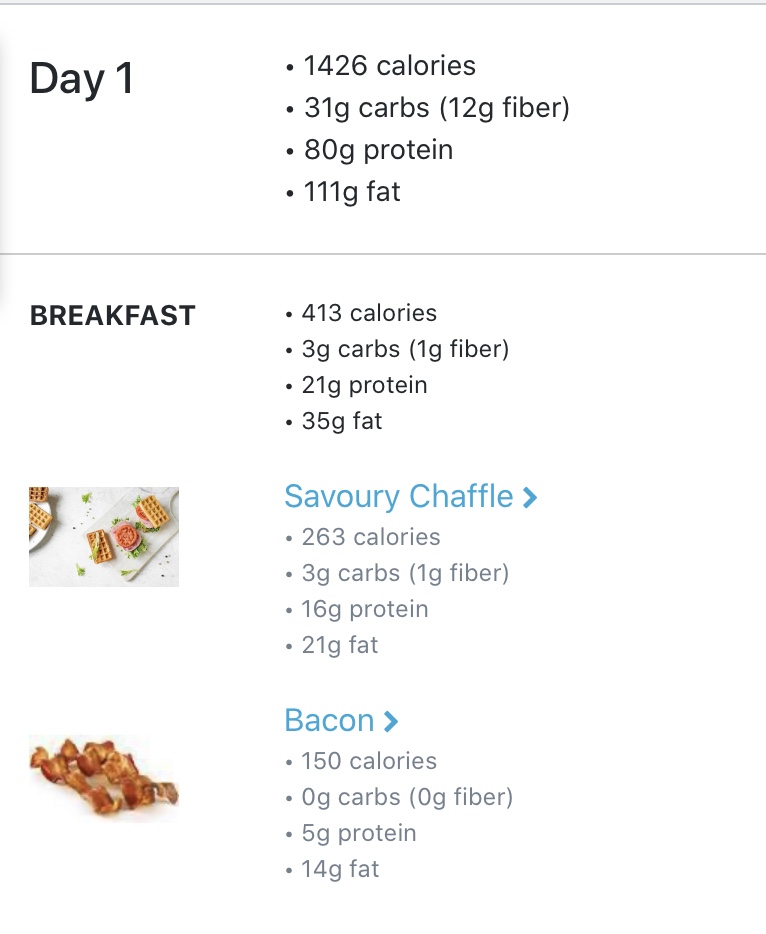Open the Bacon recipe link

(329, 721)
